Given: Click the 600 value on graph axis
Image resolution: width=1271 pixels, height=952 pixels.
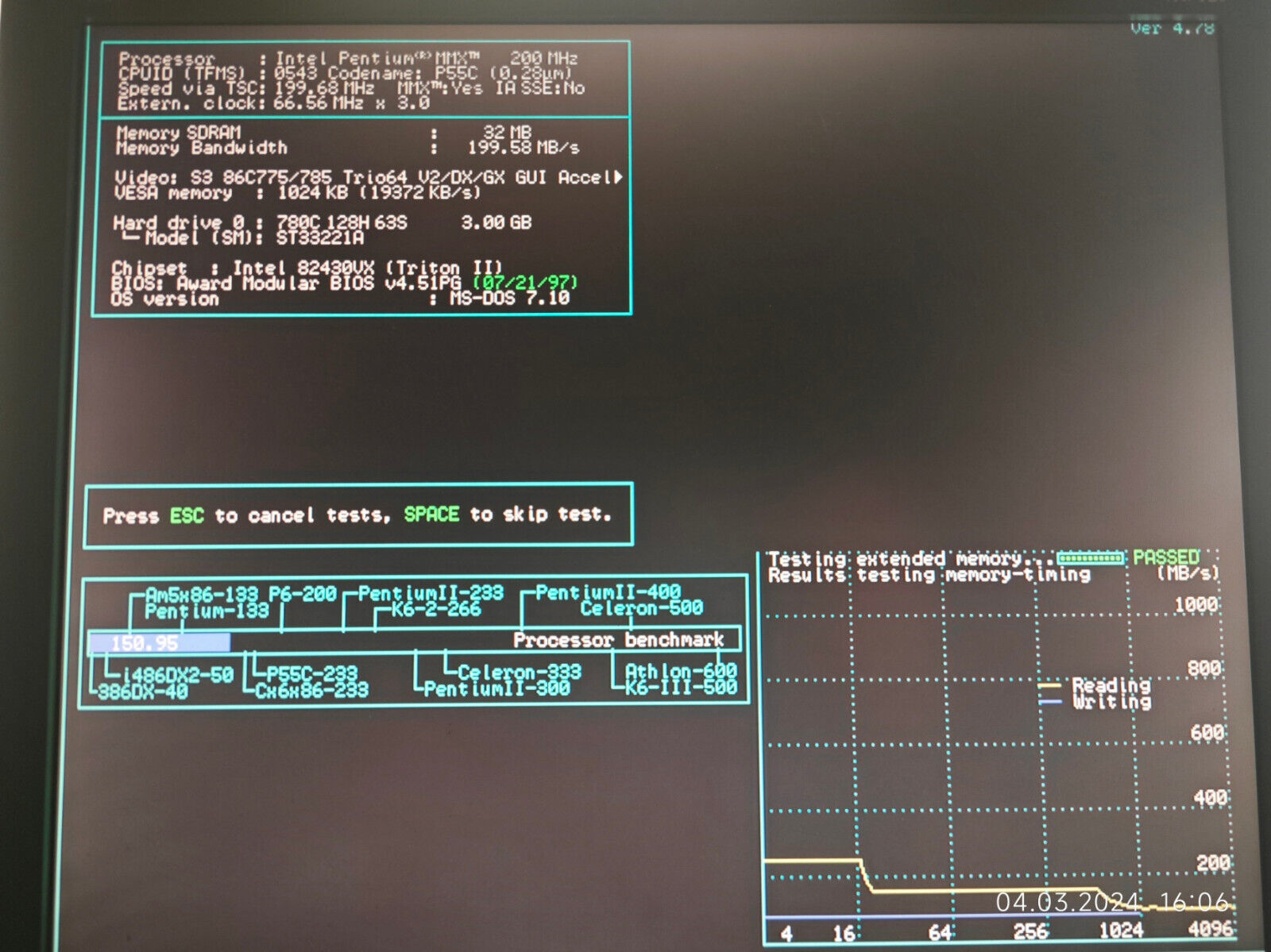Looking at the screenshot, I should tap(1207, 733).
